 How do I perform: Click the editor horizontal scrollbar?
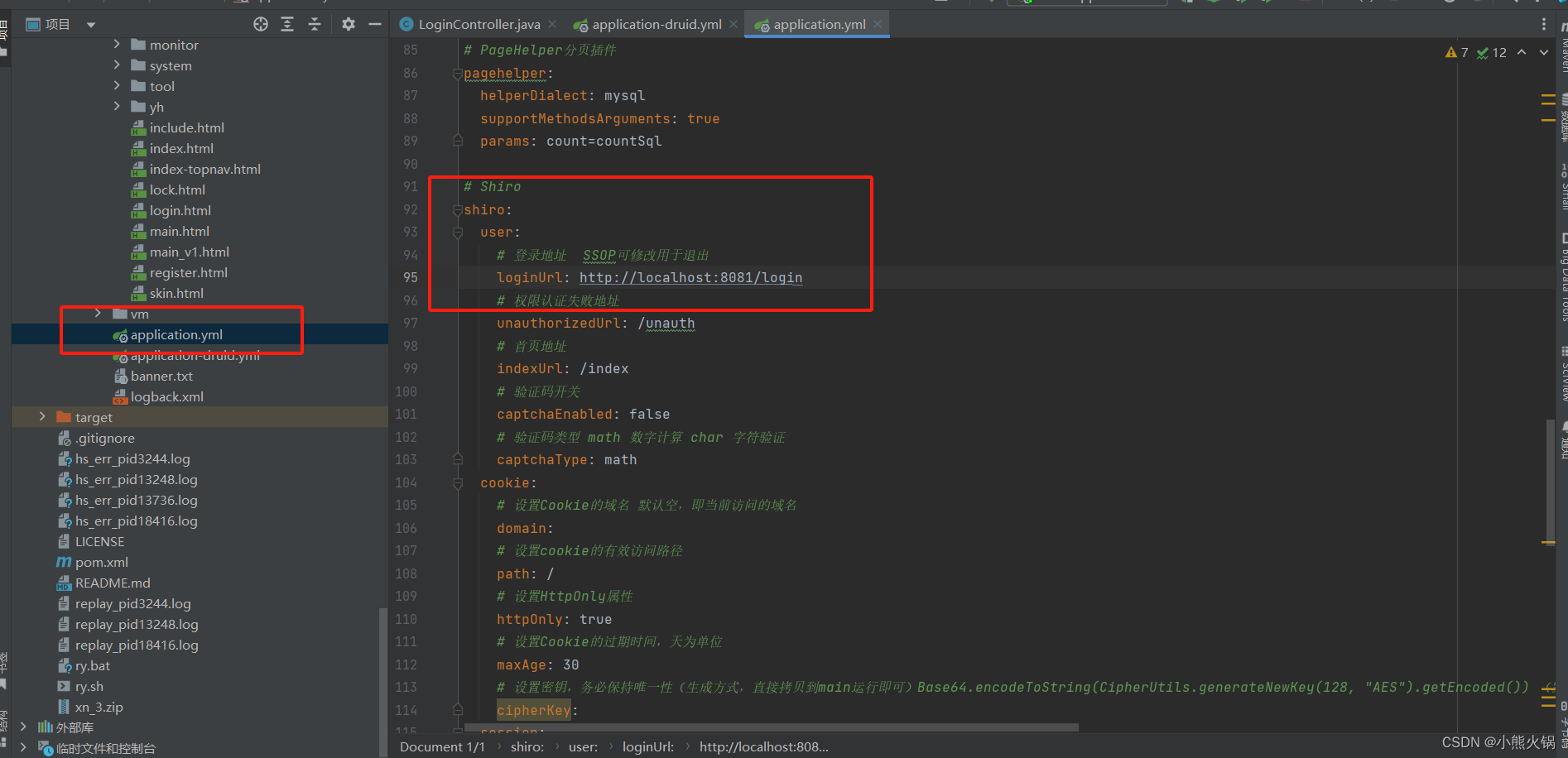click(x=770, y=728)
